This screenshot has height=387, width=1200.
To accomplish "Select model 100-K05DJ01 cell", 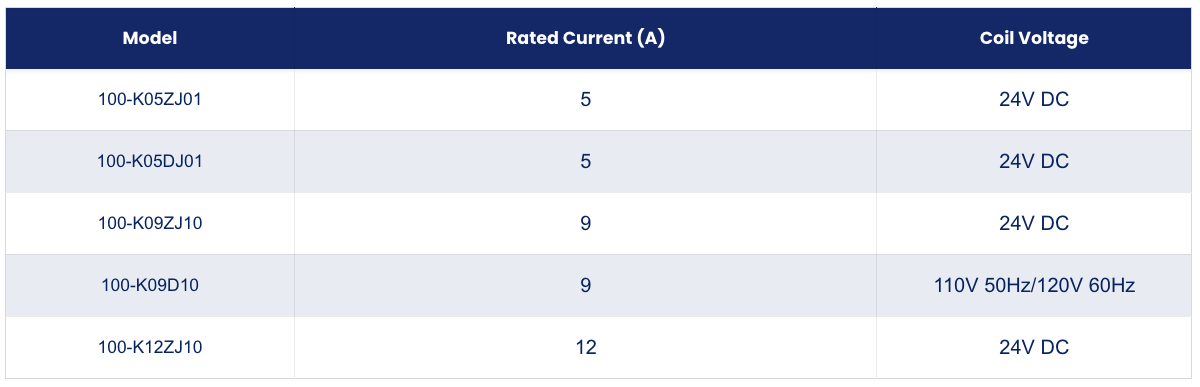I will tap(150, 162).
